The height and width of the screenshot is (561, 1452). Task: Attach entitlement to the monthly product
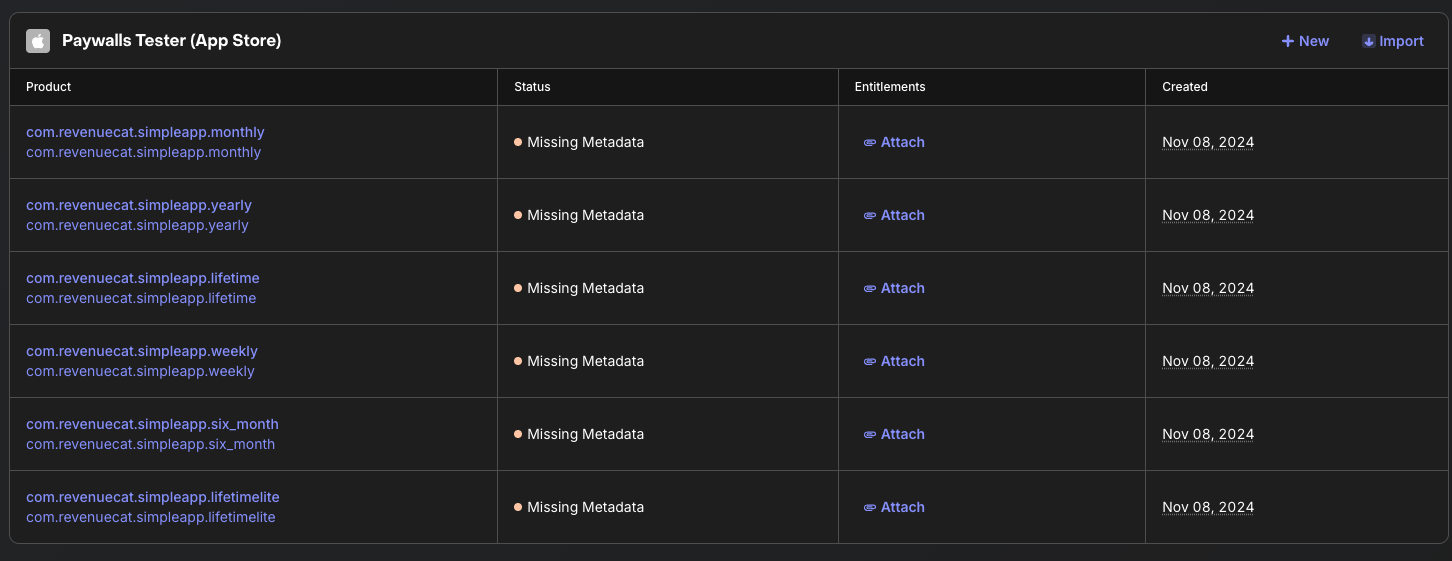point(894,142)
